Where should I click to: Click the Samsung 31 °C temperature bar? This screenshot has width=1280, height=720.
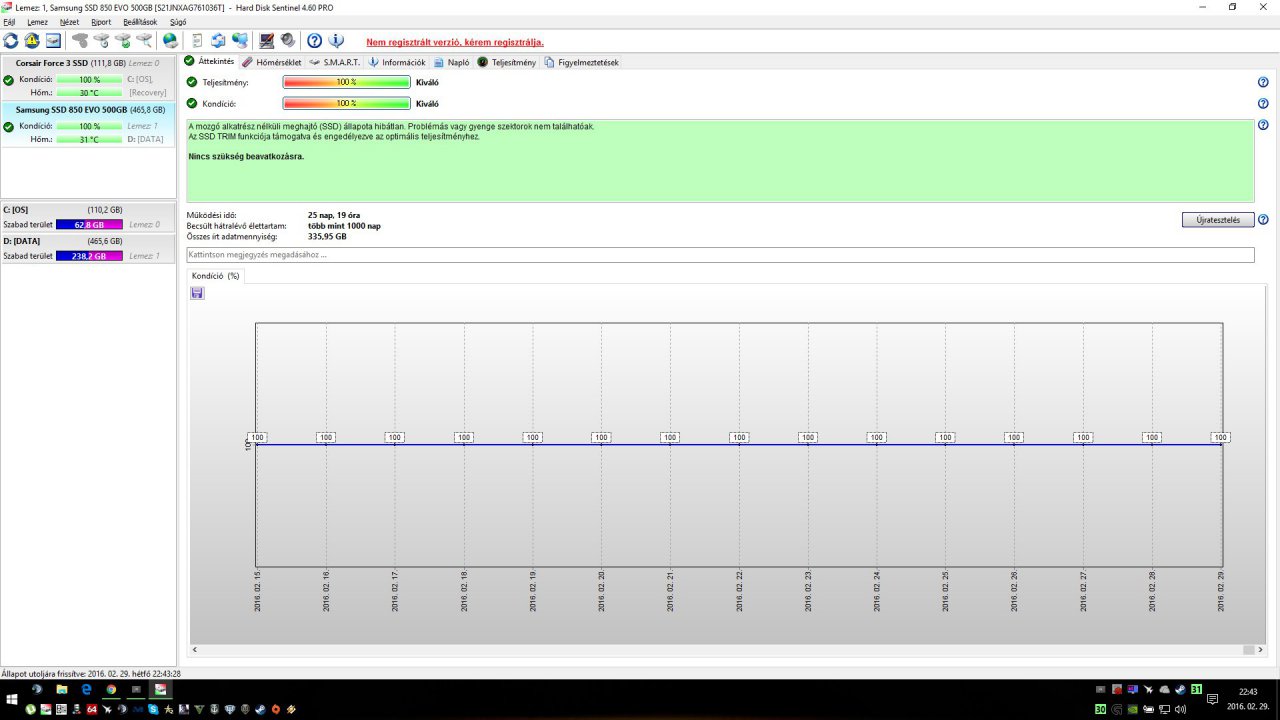tap(89, 140)
